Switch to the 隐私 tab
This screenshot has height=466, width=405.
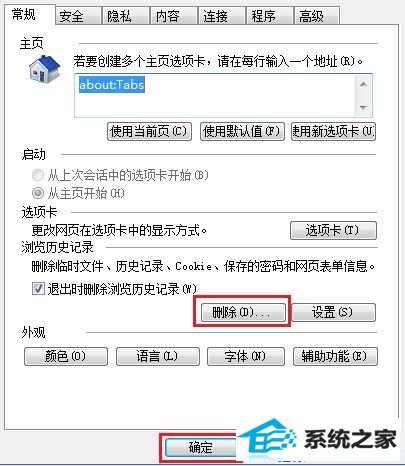125,16
